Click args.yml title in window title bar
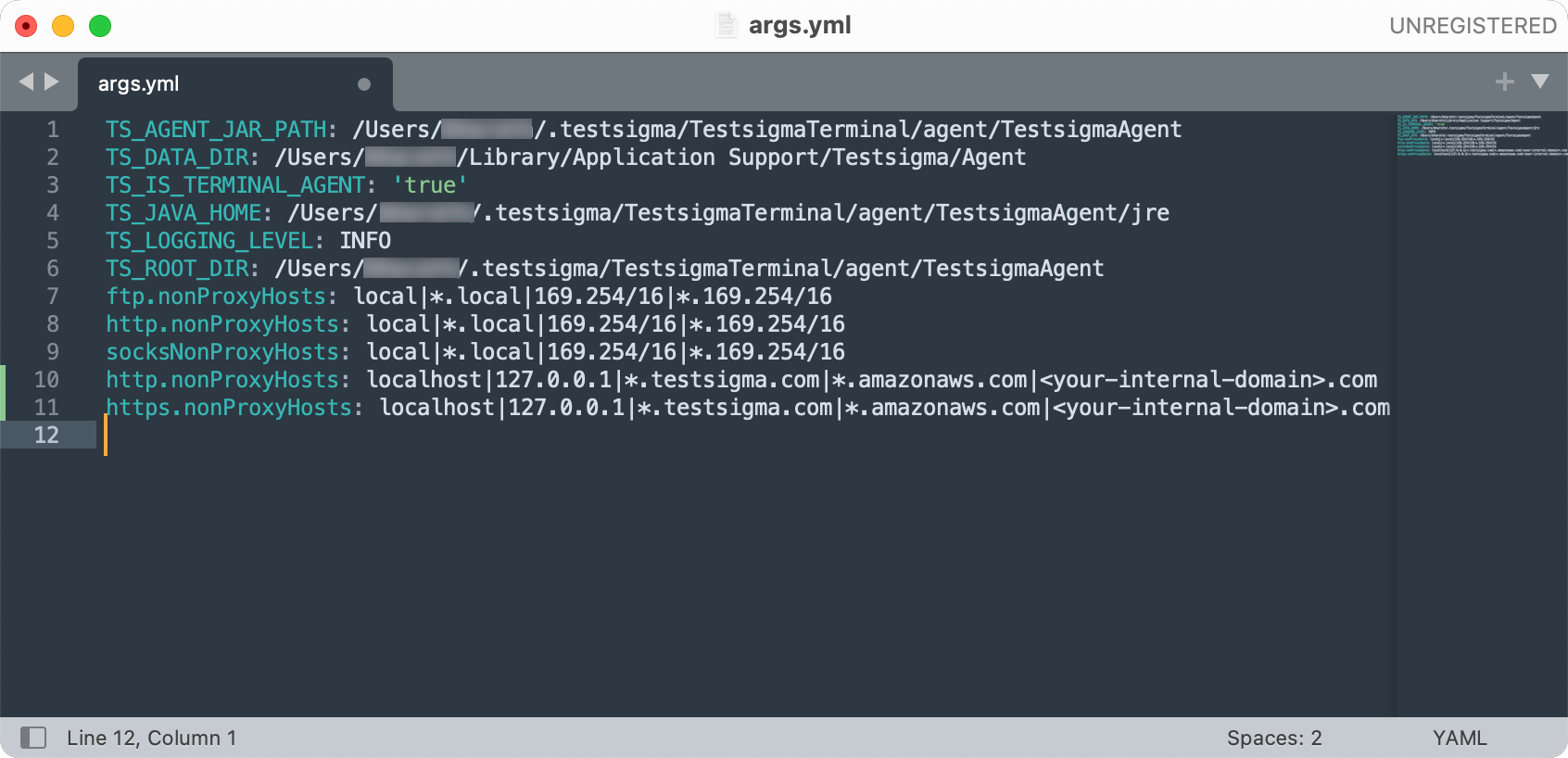 pyautogui.click(x=800, y=25)
